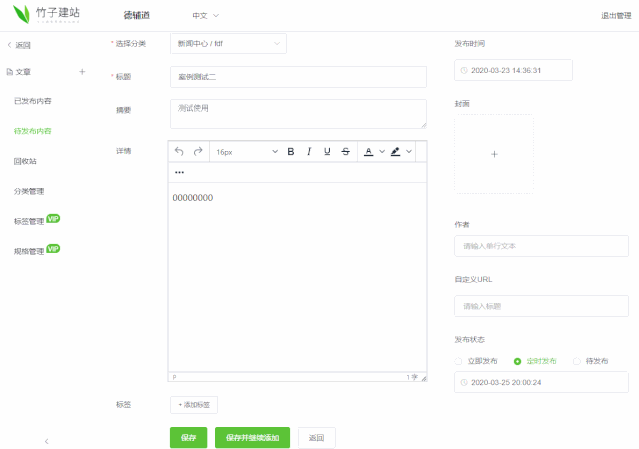Show more editor tools (three dots)
This screenshot has width=639, height=449.
click(x=179, y=172)
